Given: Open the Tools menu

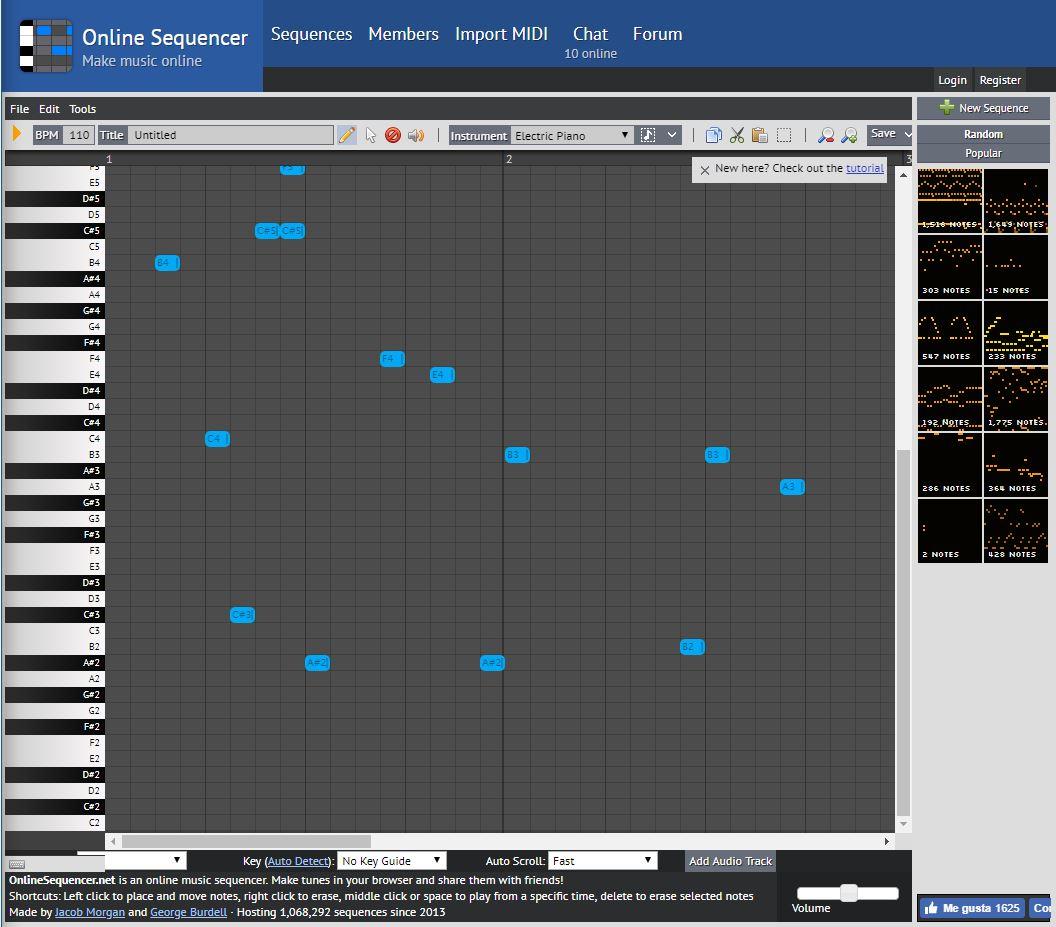Looking at the screenshot, I should (82, 109).
